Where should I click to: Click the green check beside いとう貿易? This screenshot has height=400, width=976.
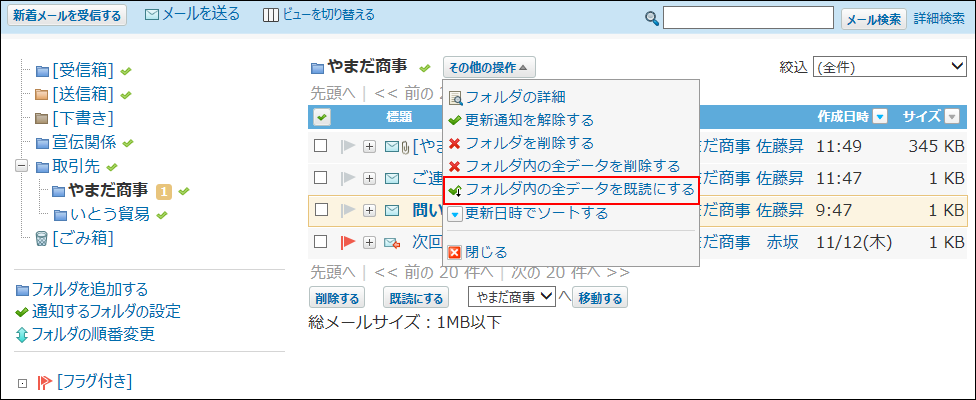pos(162,216)
